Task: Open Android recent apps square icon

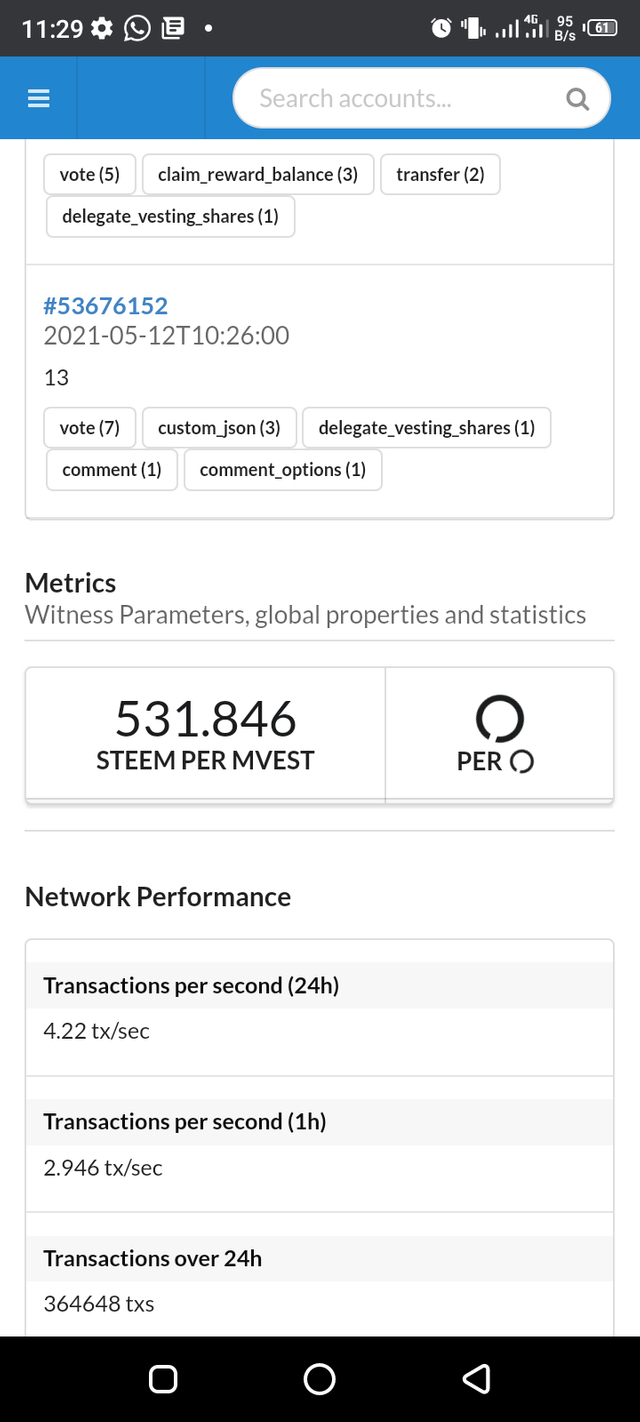Action: pos(163,1379)
